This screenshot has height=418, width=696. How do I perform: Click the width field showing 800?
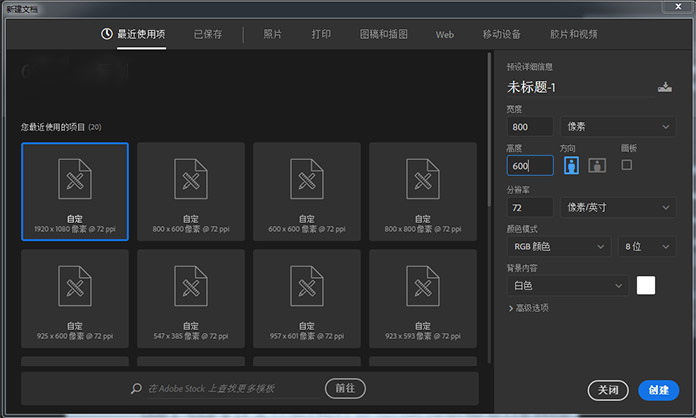pos(530,127)
